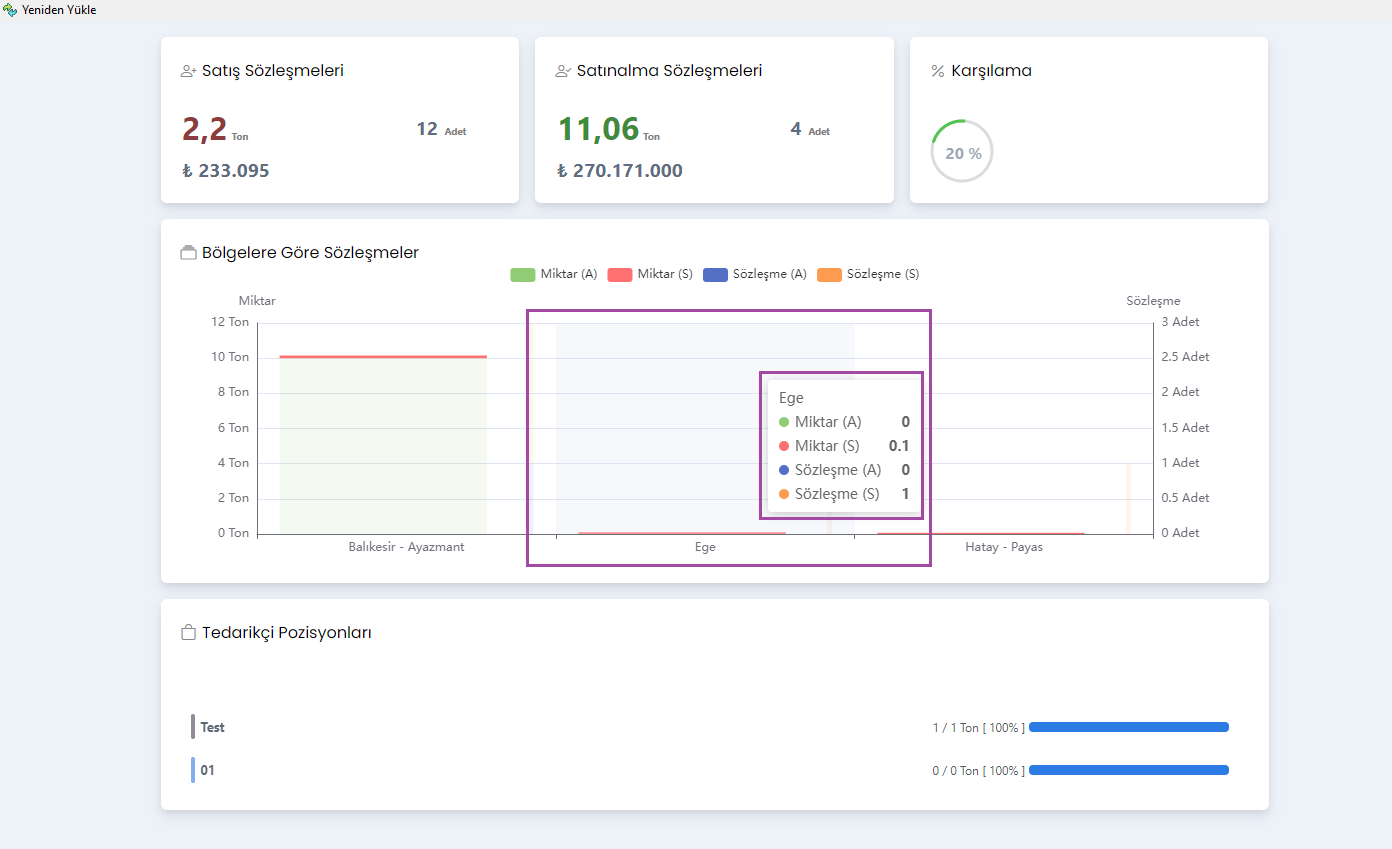Click the Tedarikçi Pozisyonları bag icon
The width and height of the screenshot is (1392, 849).
pyautogui.click(x=188, y=633)
